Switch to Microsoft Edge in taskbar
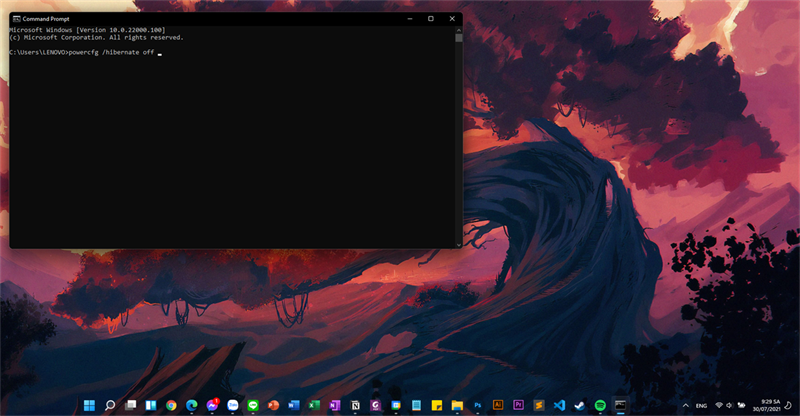 pos(192,405)
